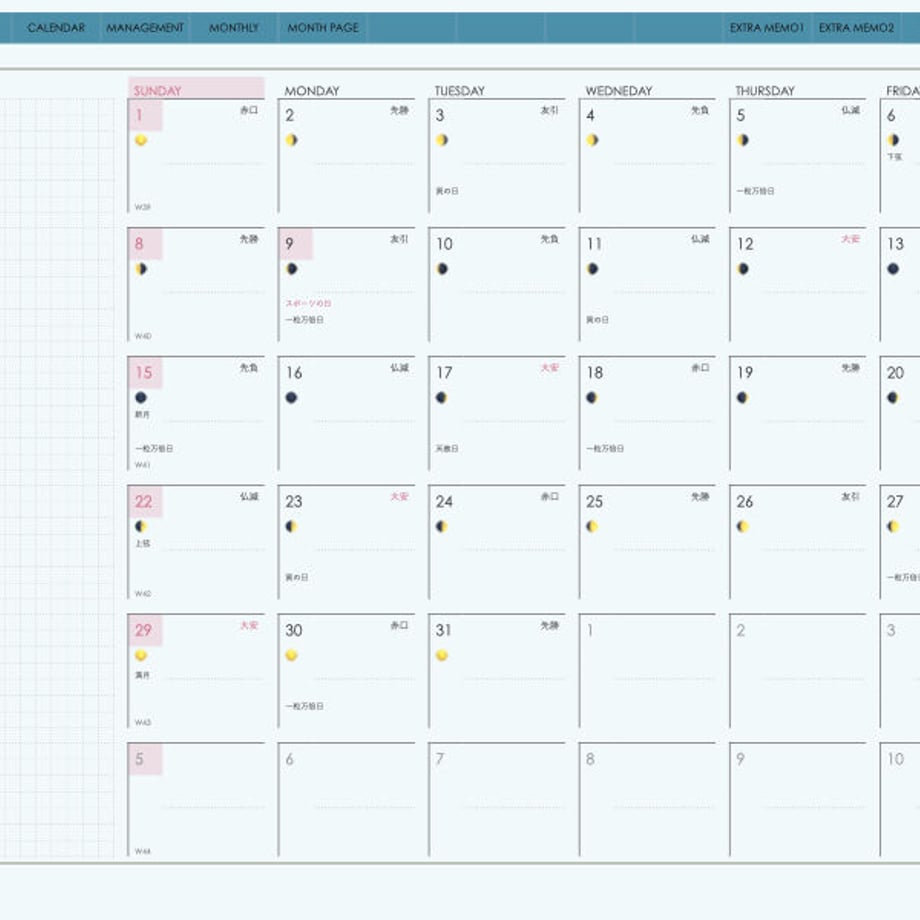Click the 一粒万倍日 note on the 18th

tap(605, 449)
